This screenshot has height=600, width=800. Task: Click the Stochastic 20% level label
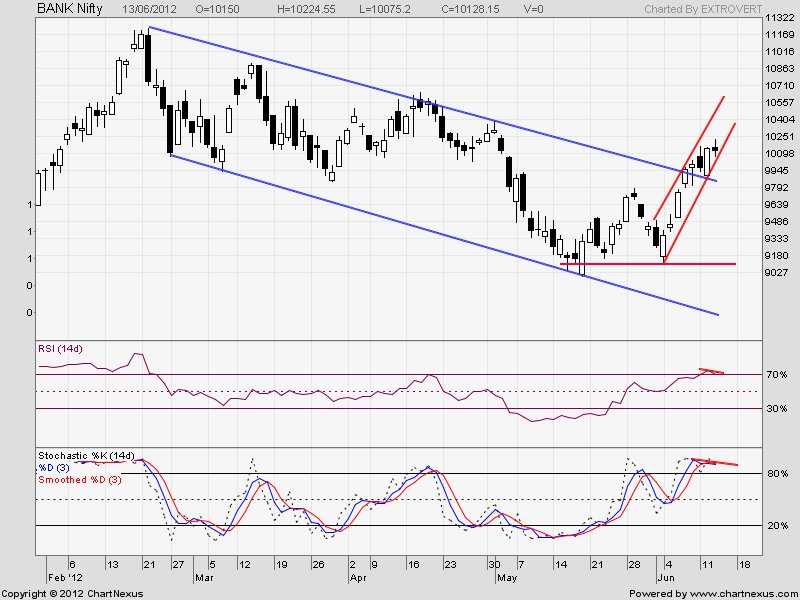click(776, 526)
